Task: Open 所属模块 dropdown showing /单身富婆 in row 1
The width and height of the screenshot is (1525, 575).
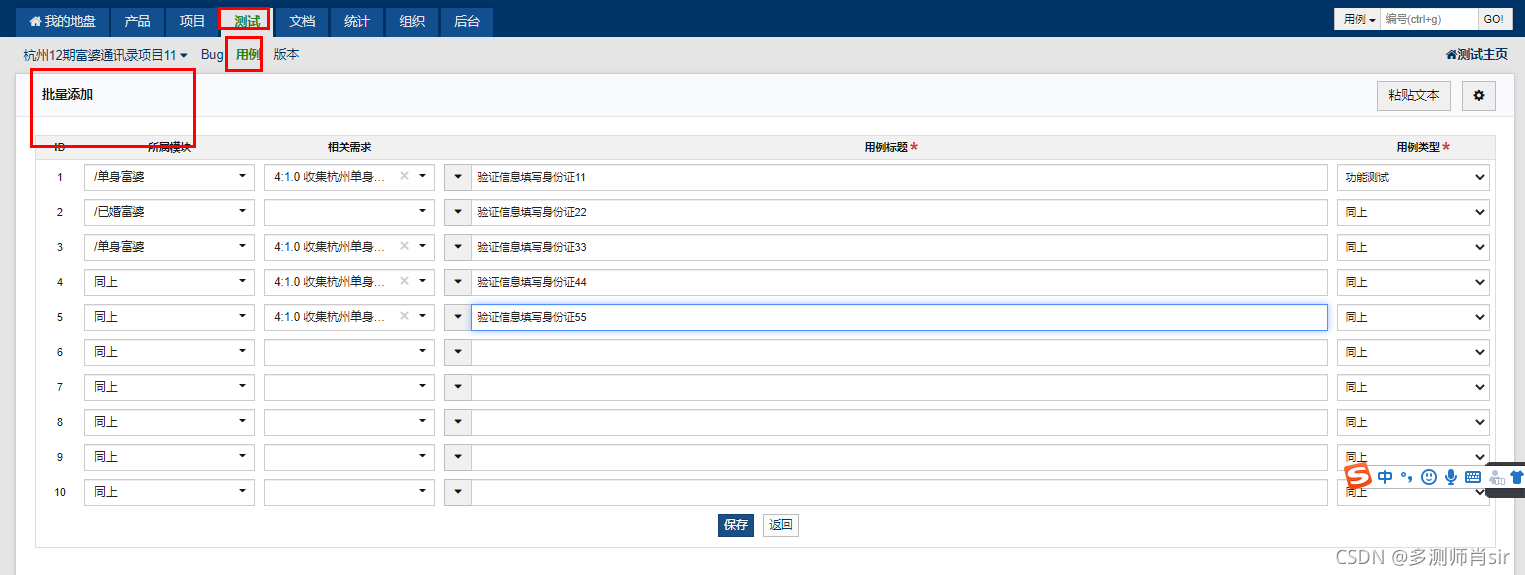Action: [x=169, y=177]
